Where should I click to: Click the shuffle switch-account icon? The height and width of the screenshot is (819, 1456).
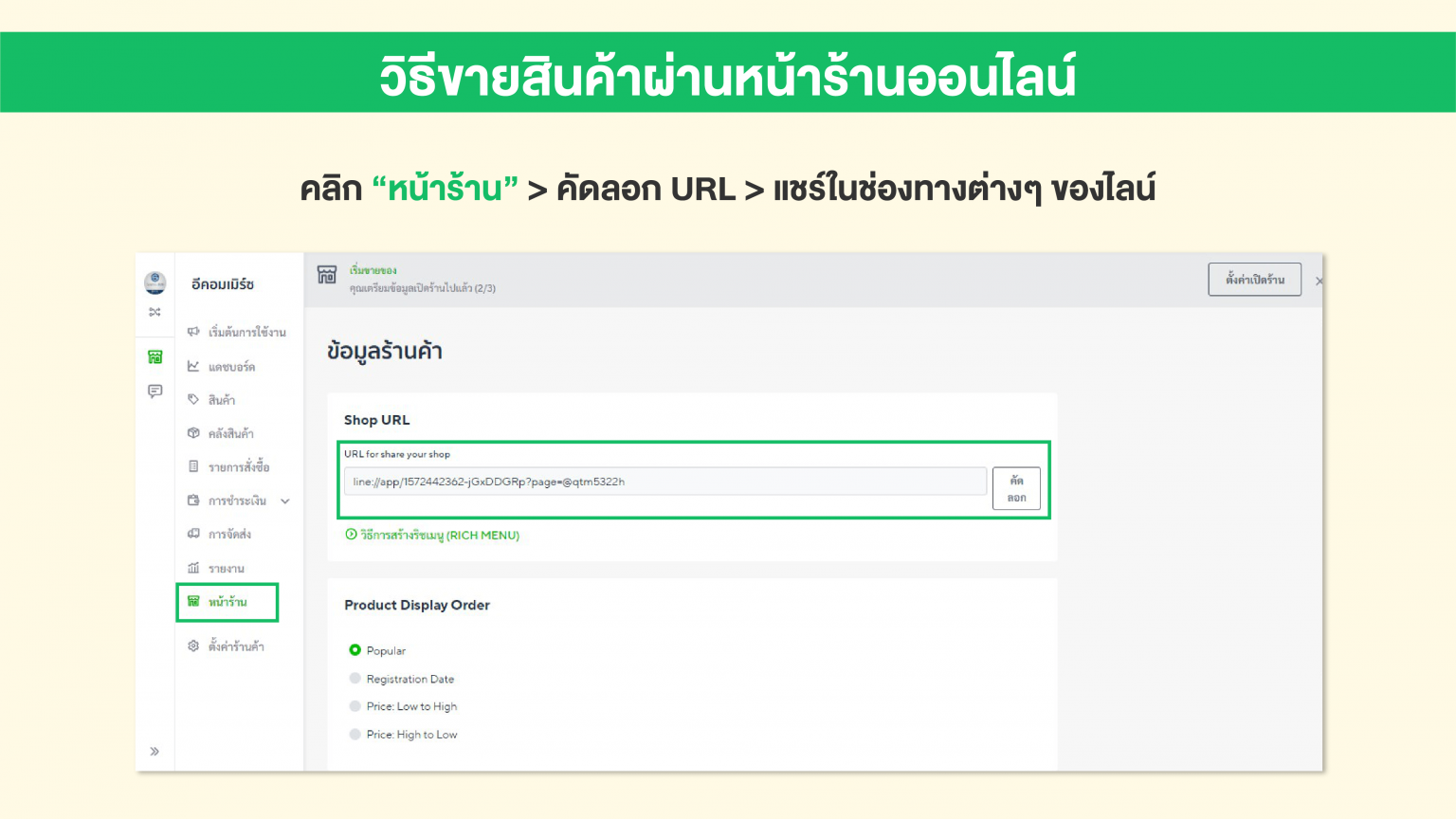(x=155, y=312)
